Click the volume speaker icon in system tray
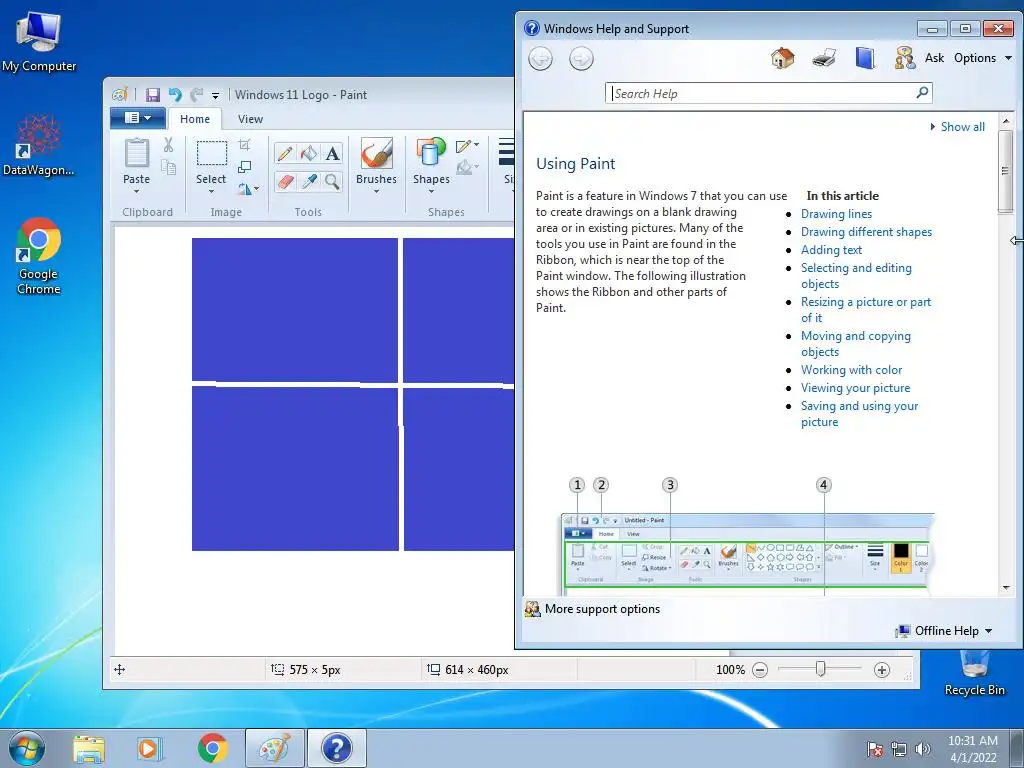Screen dimensions: 1024x768 [x=922, y=749]
